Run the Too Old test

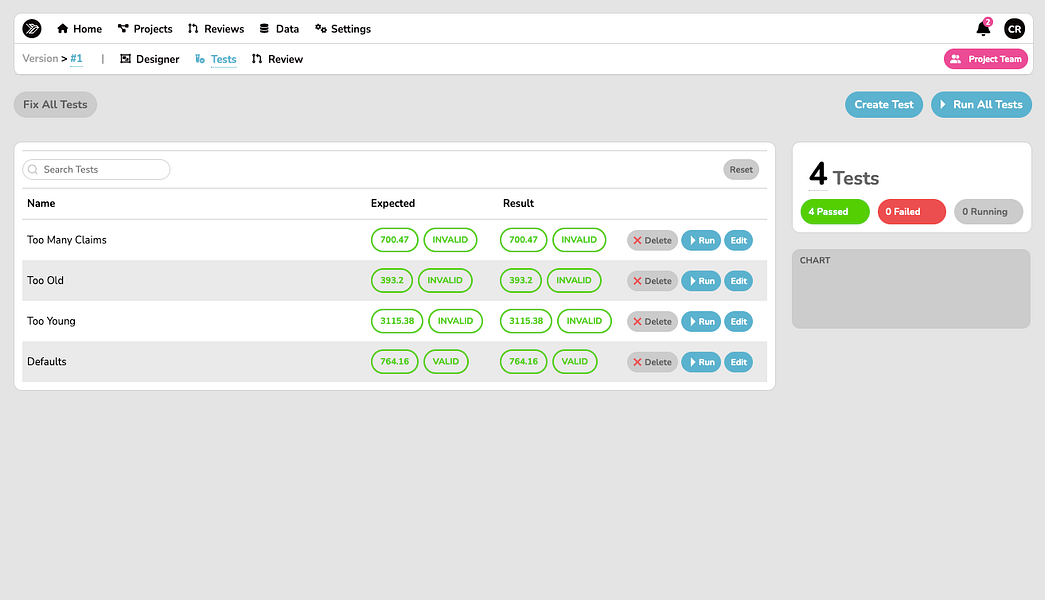click(701, 281)
